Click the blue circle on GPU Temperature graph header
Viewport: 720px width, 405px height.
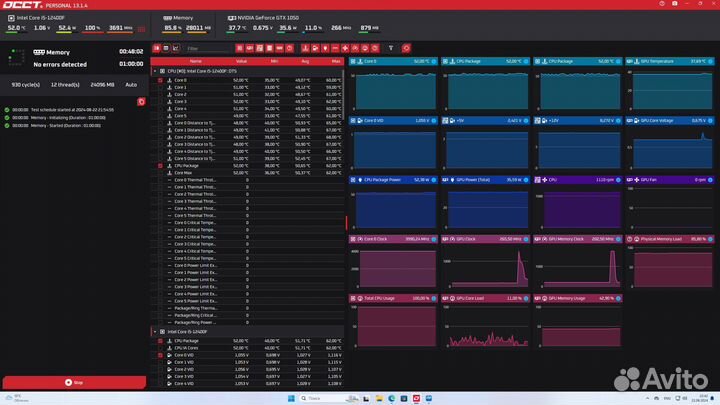710,61
